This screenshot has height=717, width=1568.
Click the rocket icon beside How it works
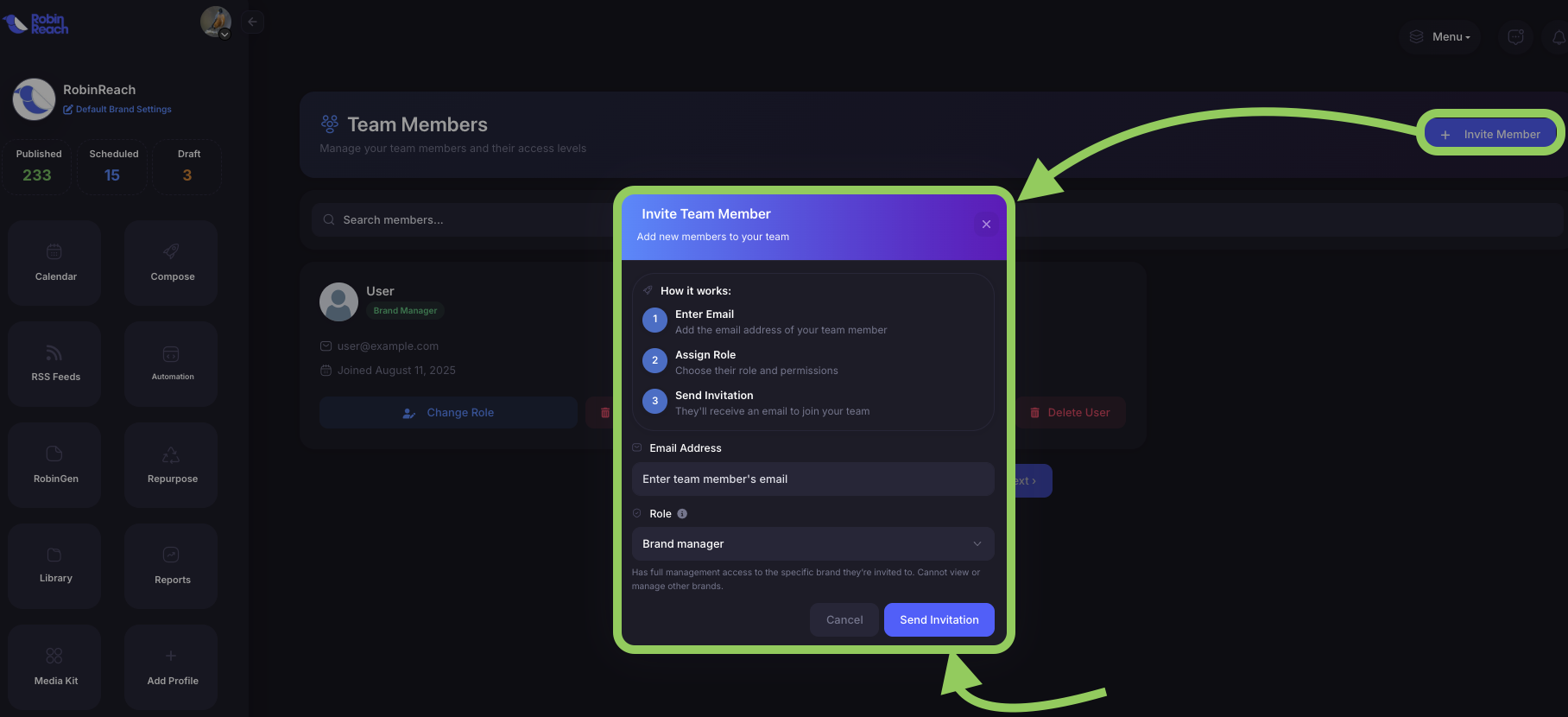(x=648, y=291)
